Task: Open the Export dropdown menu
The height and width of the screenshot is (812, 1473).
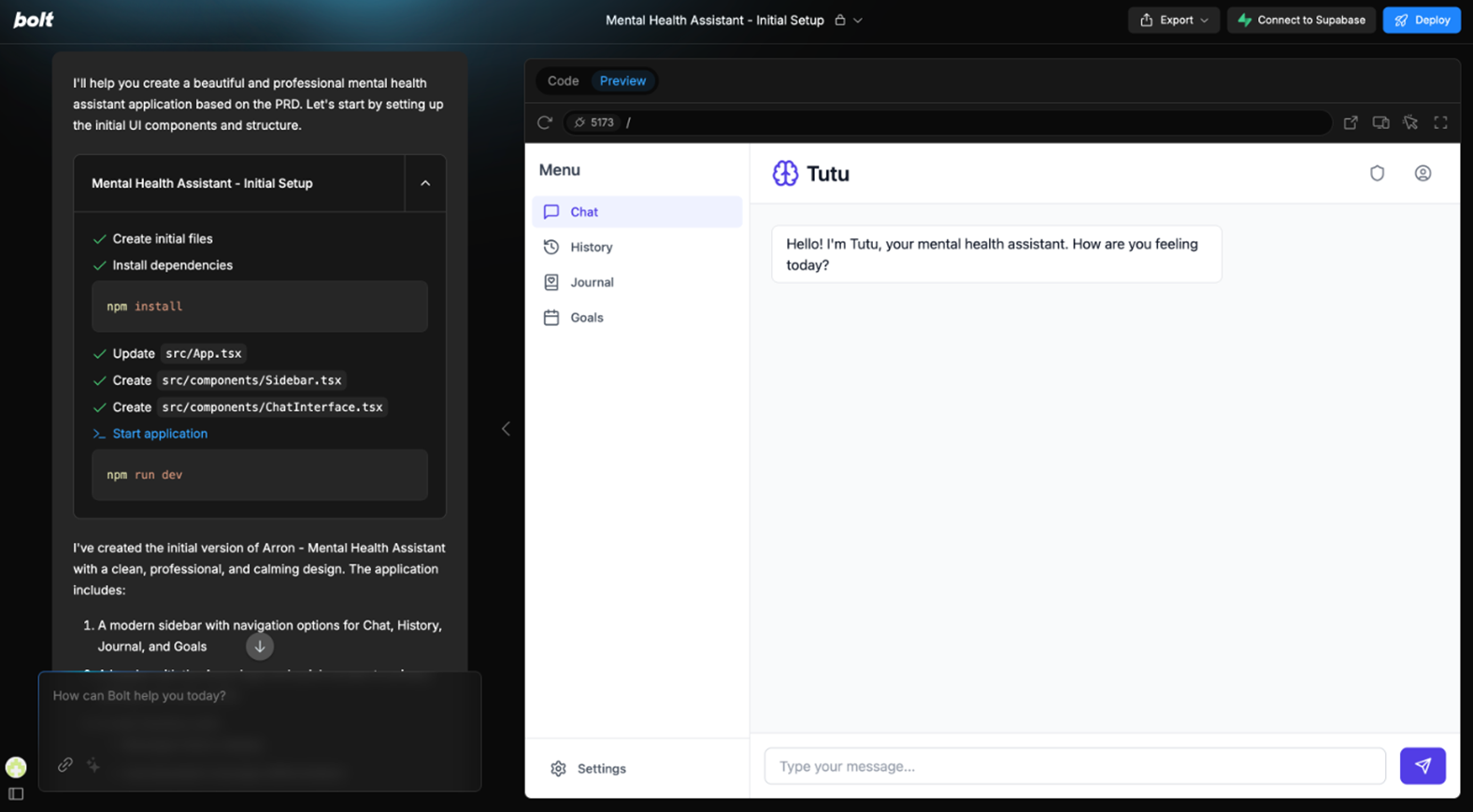Action: (x=1173, y=20)
